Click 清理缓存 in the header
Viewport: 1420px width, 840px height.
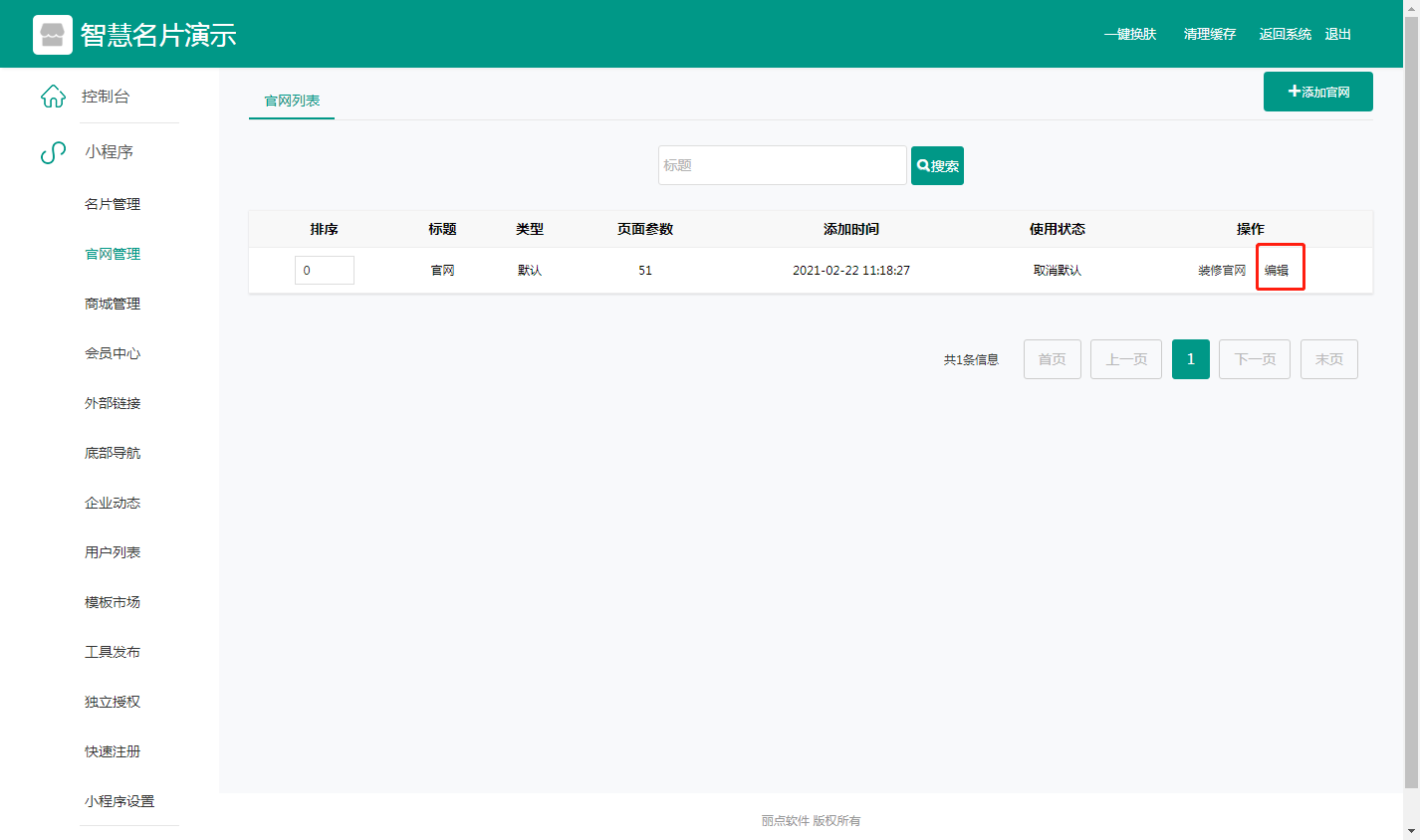pos(1210,34)
